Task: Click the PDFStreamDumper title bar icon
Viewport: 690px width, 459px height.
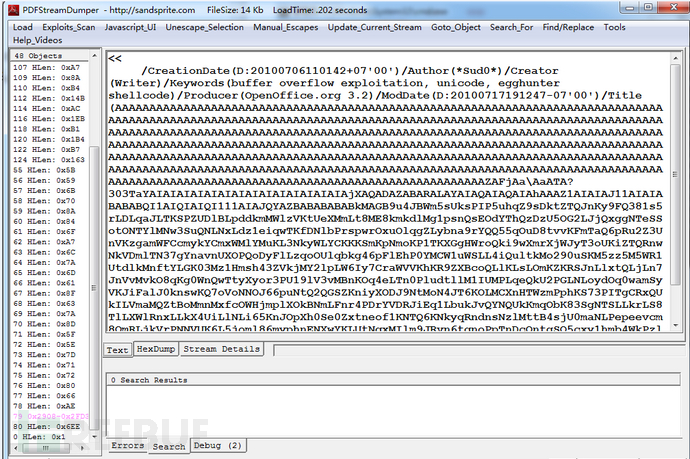Action: 13,10
